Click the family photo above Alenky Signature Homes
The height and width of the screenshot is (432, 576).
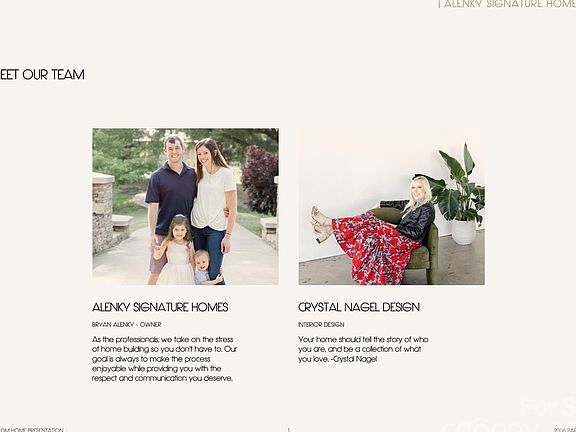(186, 206)
